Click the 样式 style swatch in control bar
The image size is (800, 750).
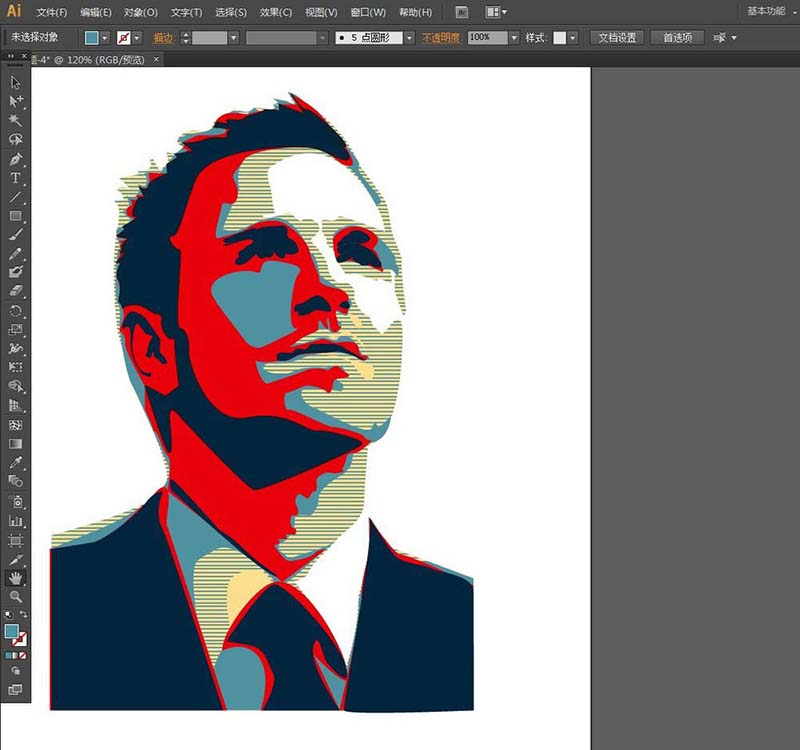pyautogui.click(x=560, y=38)
